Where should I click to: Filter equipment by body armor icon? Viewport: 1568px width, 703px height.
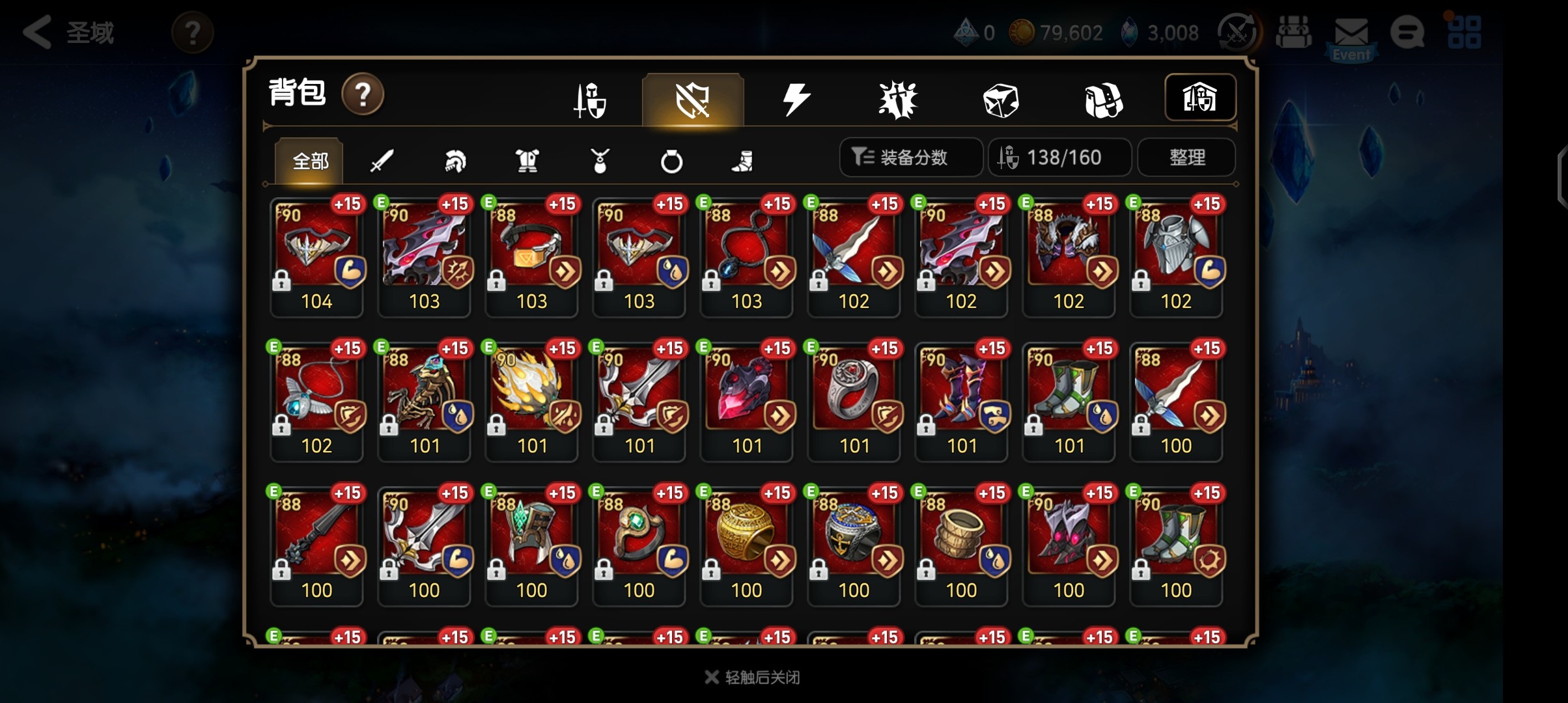click(x=527, y=161)
